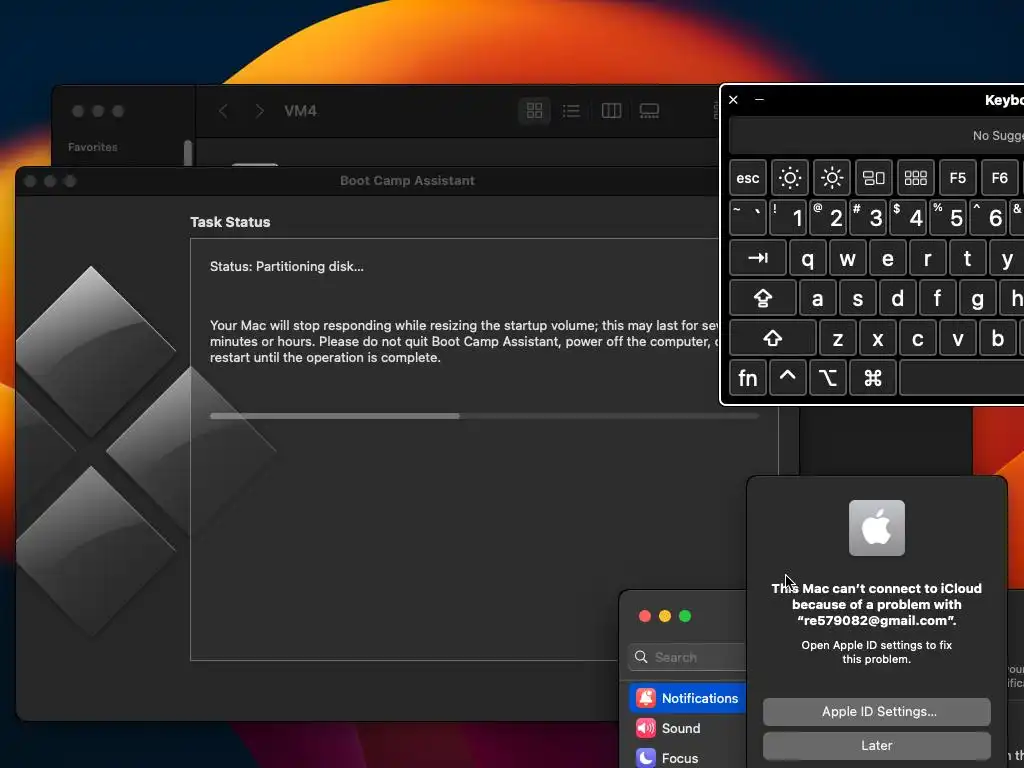The height and width of the screenshot is (768, 1024).
Task: Click the Launchpad key on keyboard
Action: pos(916,178)
